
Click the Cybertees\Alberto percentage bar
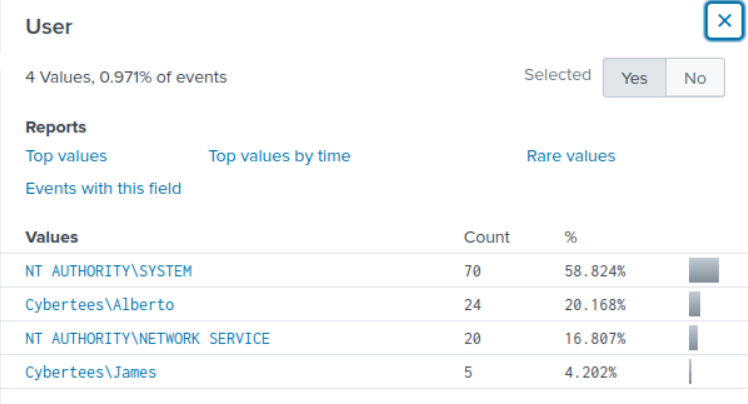pos(695,304)
